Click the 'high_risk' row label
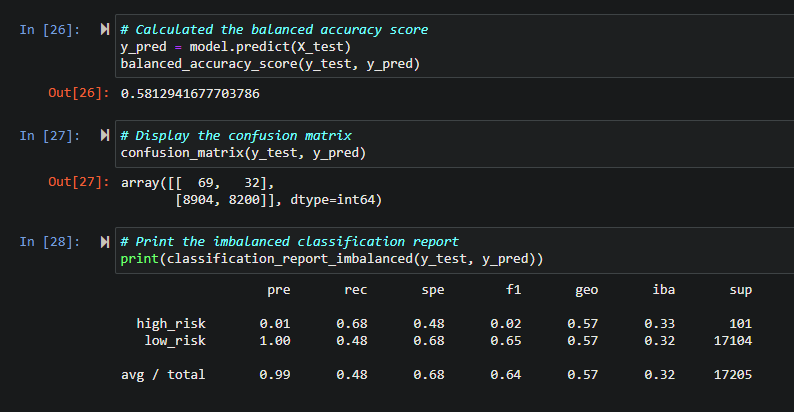The image size is (794, 412). 171,324
